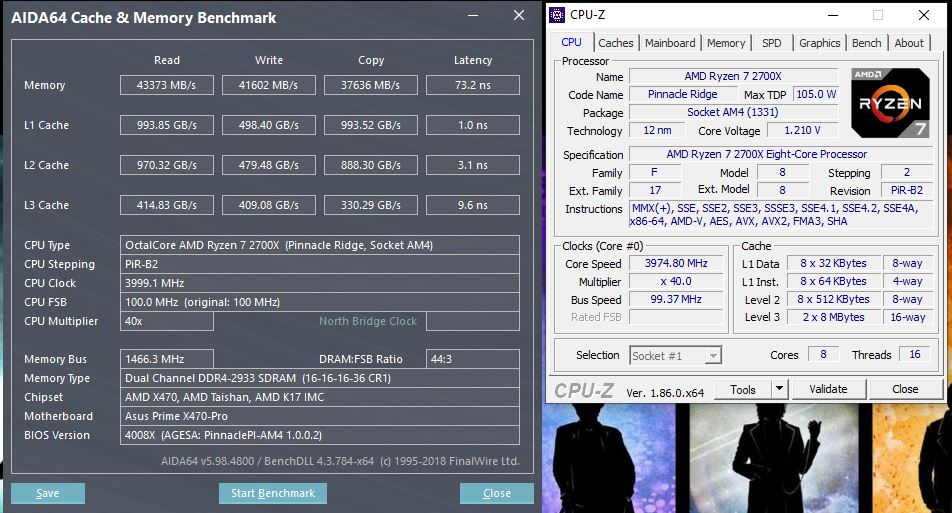Click the L3 Cache Latency value 9.6 ns
This screenshot has width=952, height=513.
coord(472,205)
